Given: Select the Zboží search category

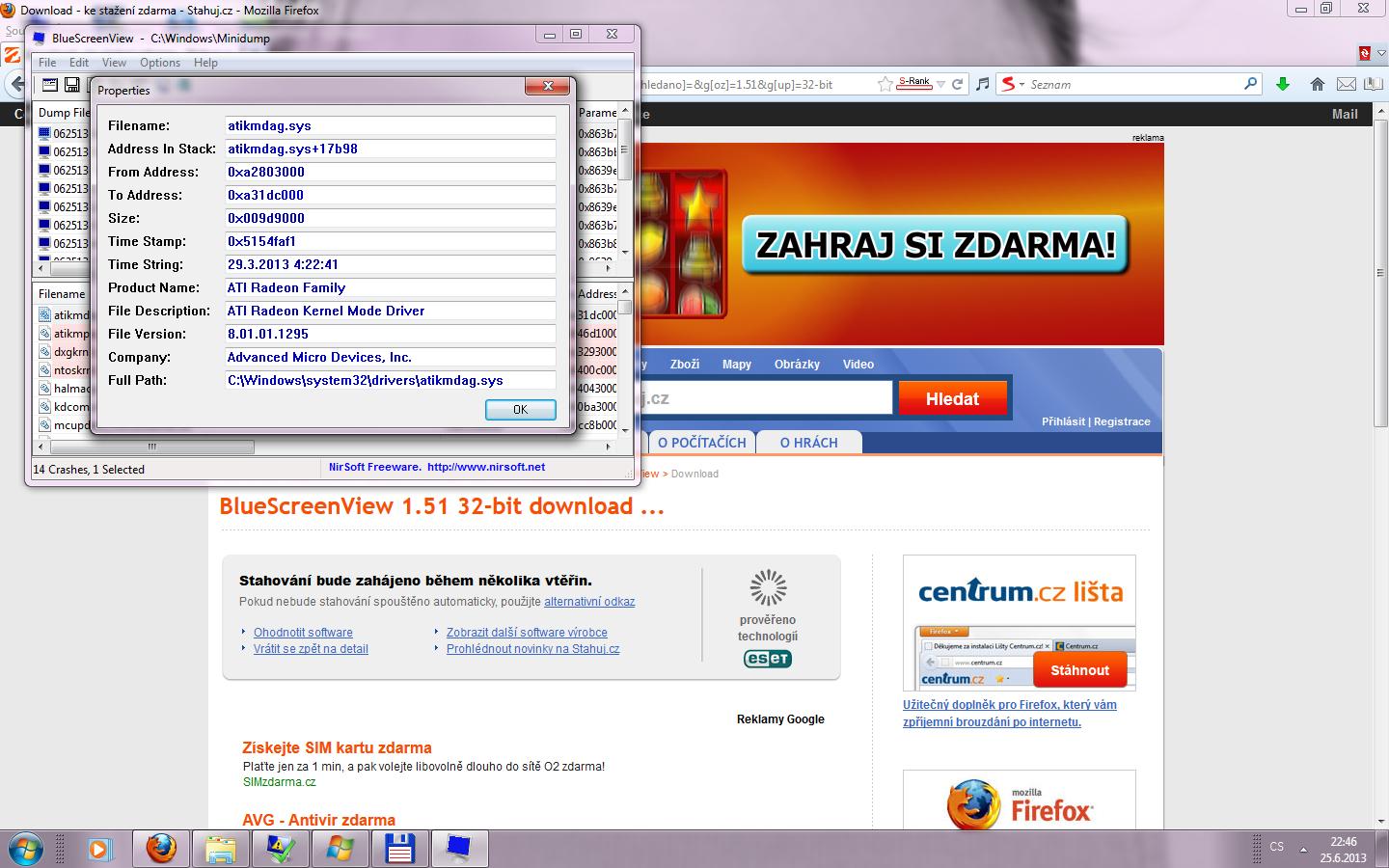Looking at the screenshot, I should click(685, 365).
